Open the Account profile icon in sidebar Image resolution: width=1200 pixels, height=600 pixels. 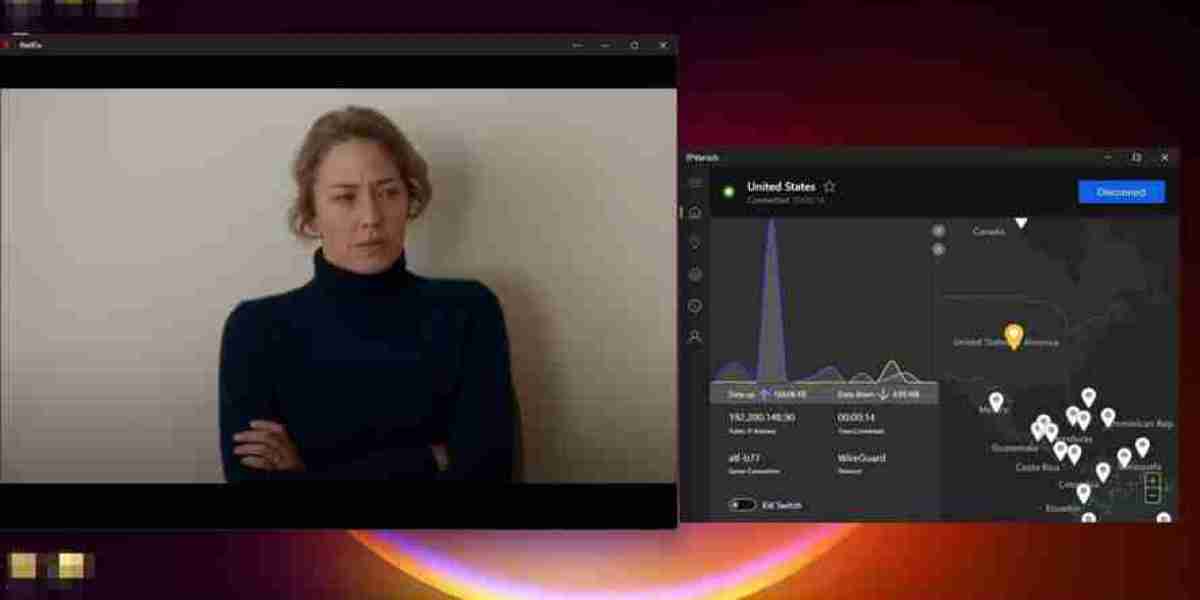pos(695,337)
